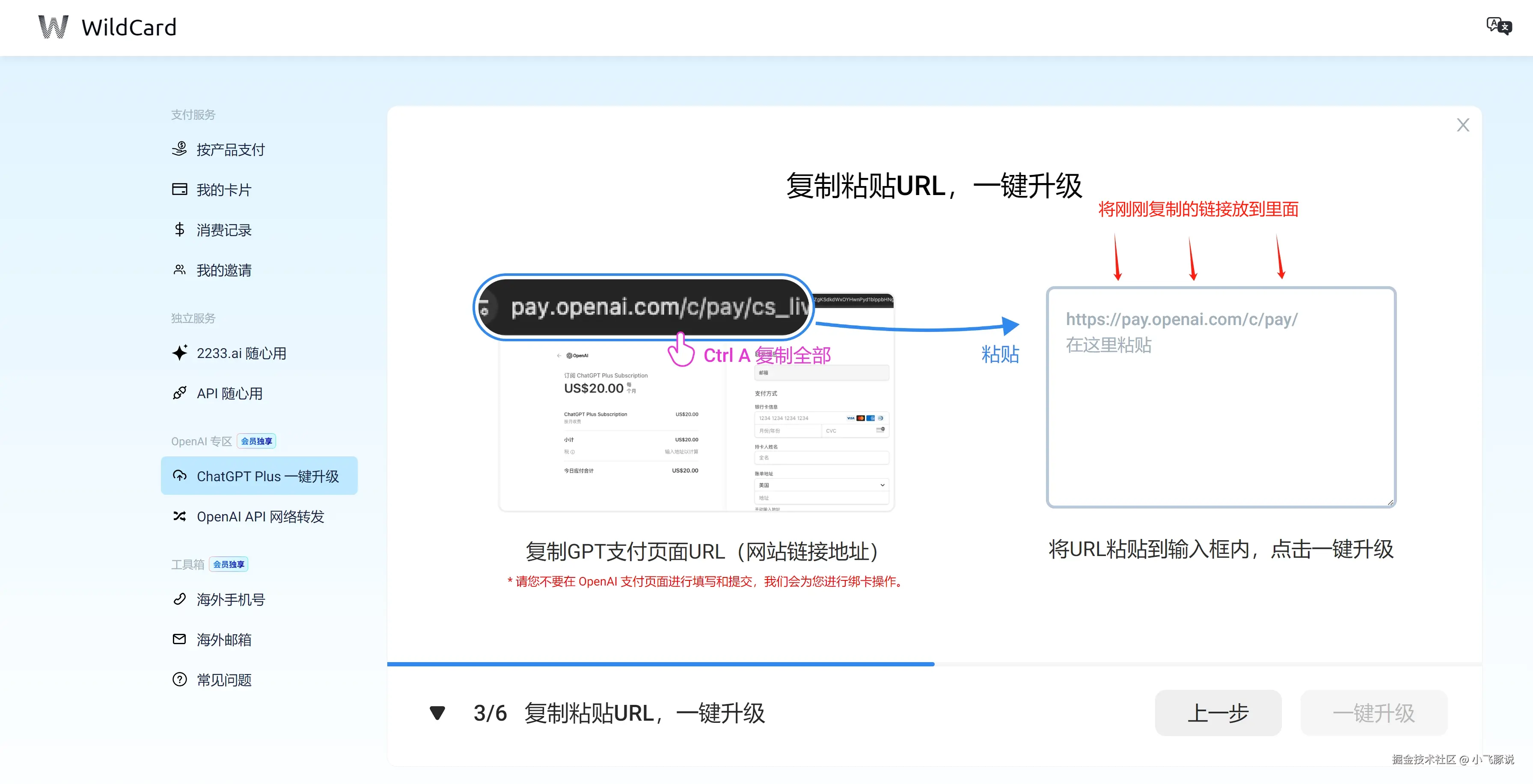Click the OpenAI API 网络转发 shuffle icon
1533x784 pixels.
coord(179,516)
